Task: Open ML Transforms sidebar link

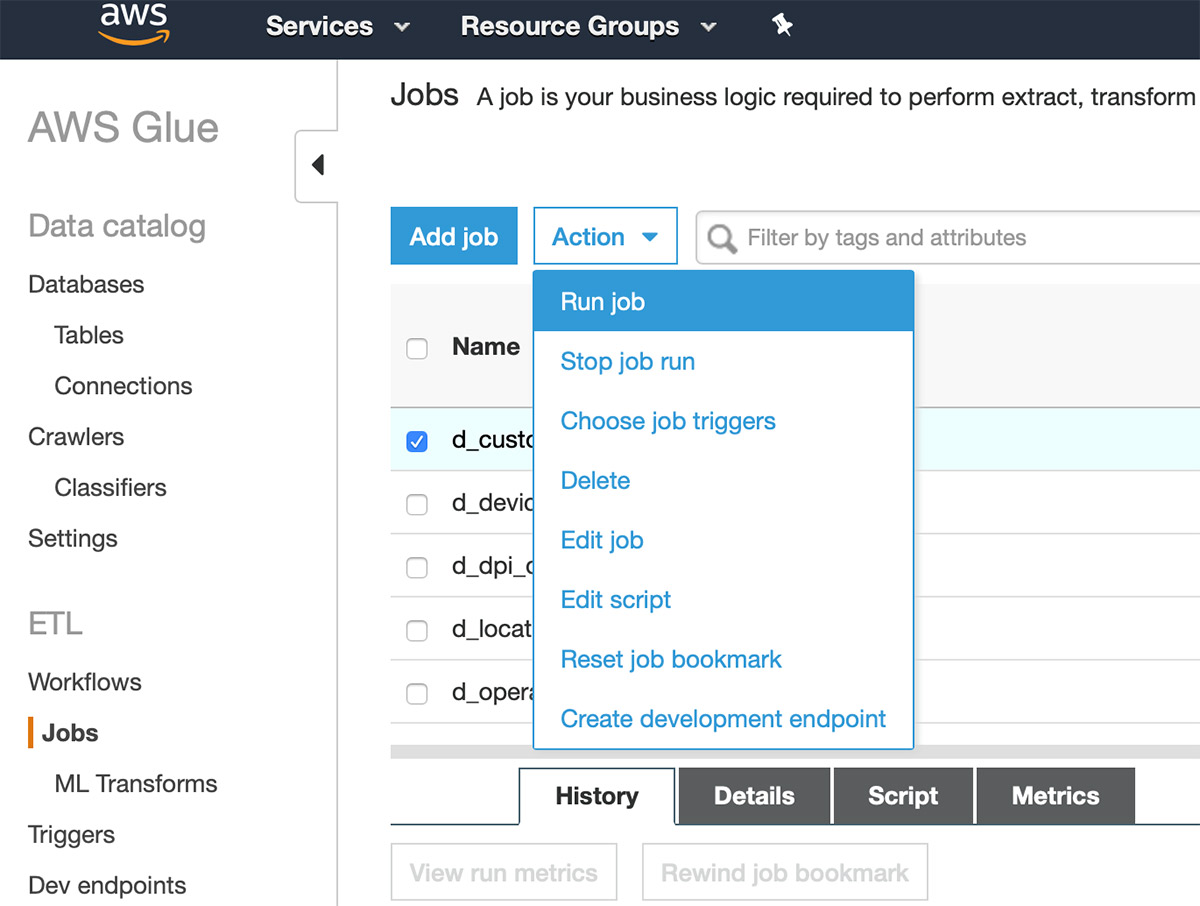Action: tap(136, 785)
